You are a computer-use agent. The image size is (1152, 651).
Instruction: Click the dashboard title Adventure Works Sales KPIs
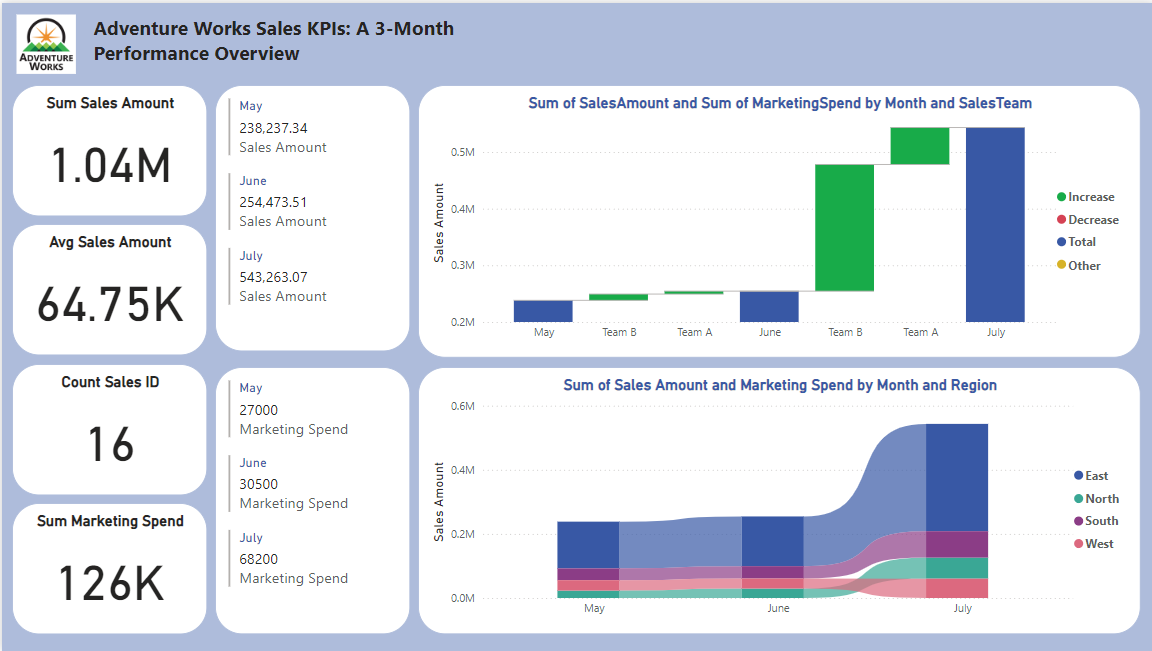click(x=273, y=41)
